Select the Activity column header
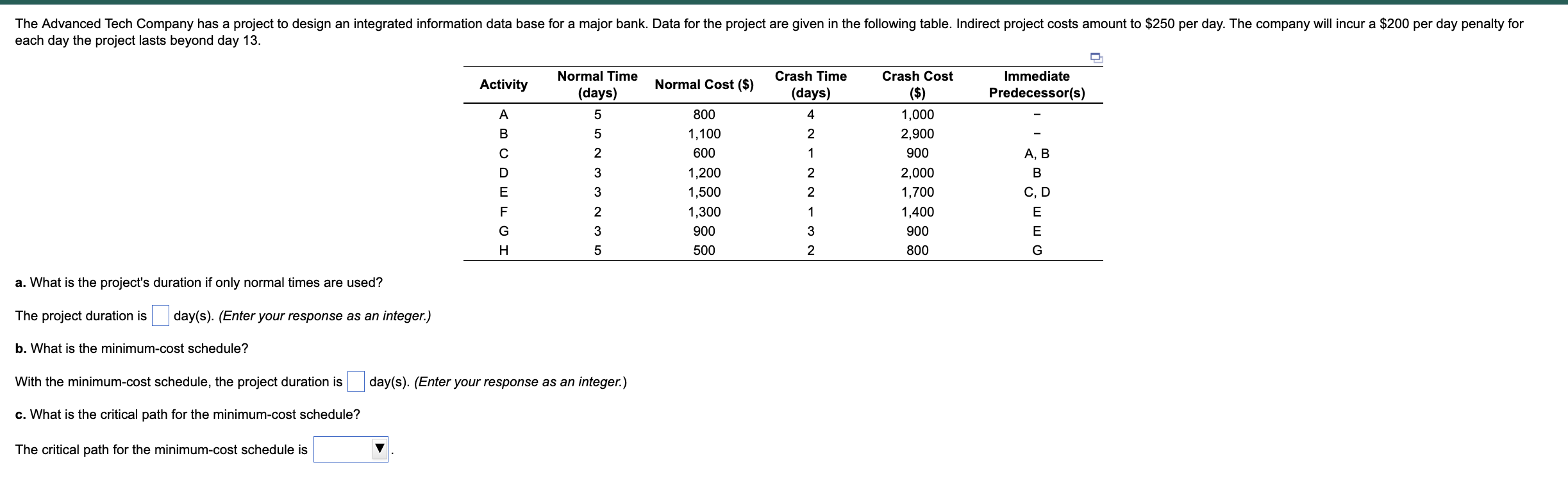 503,84
